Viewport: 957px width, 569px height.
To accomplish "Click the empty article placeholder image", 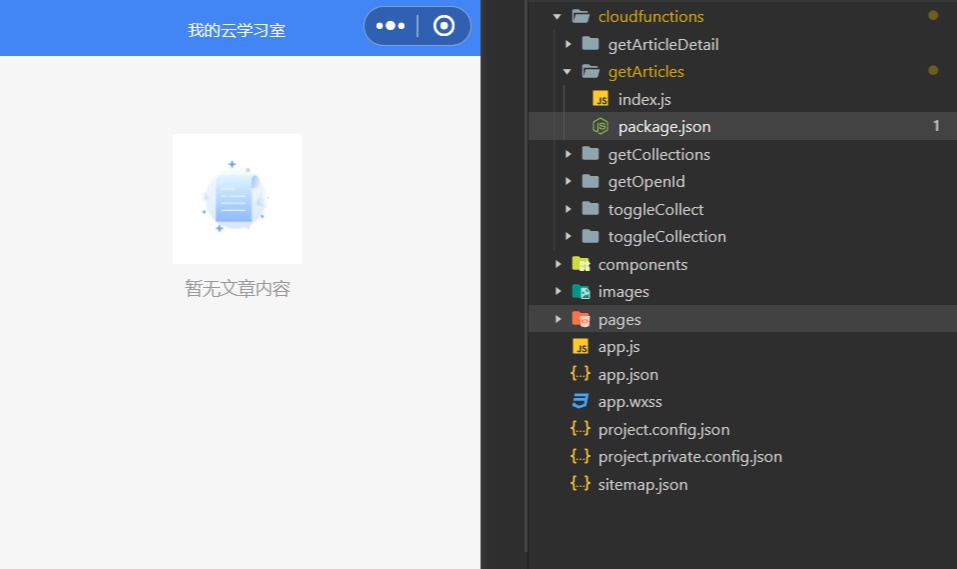I will click(x=237, y=199).
